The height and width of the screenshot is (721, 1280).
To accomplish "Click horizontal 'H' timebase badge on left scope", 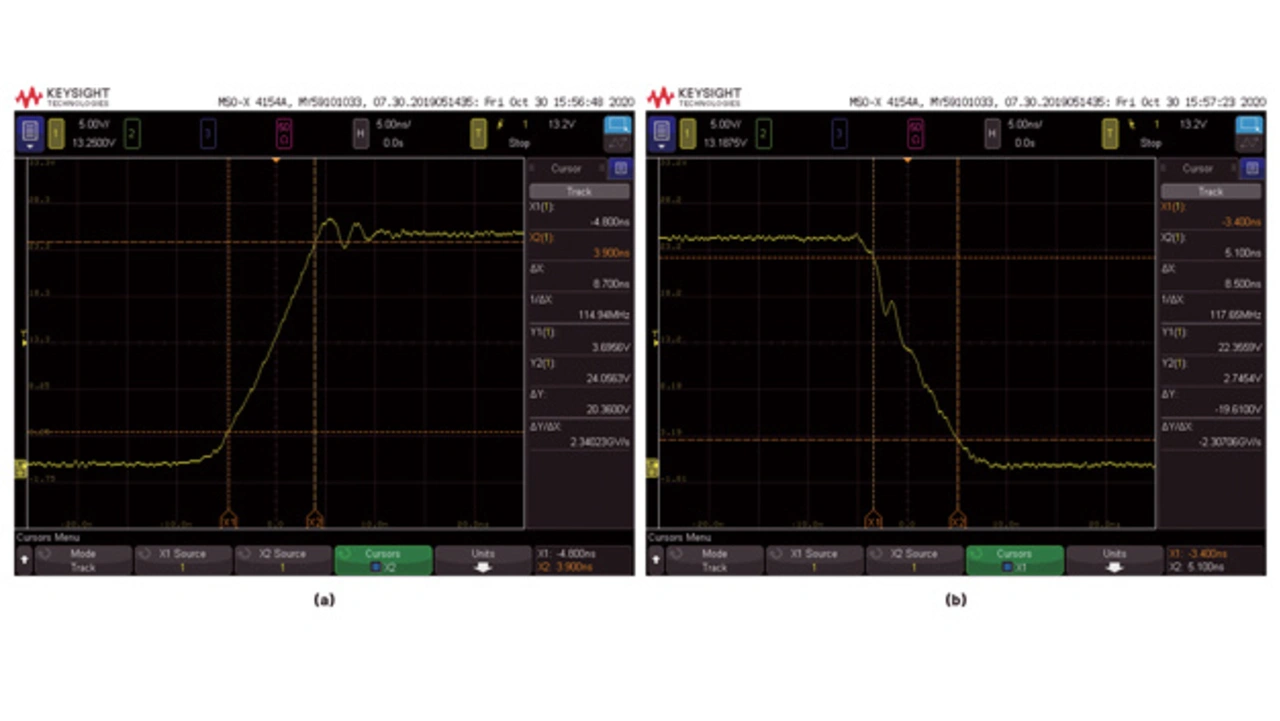I will pos(360,132).
